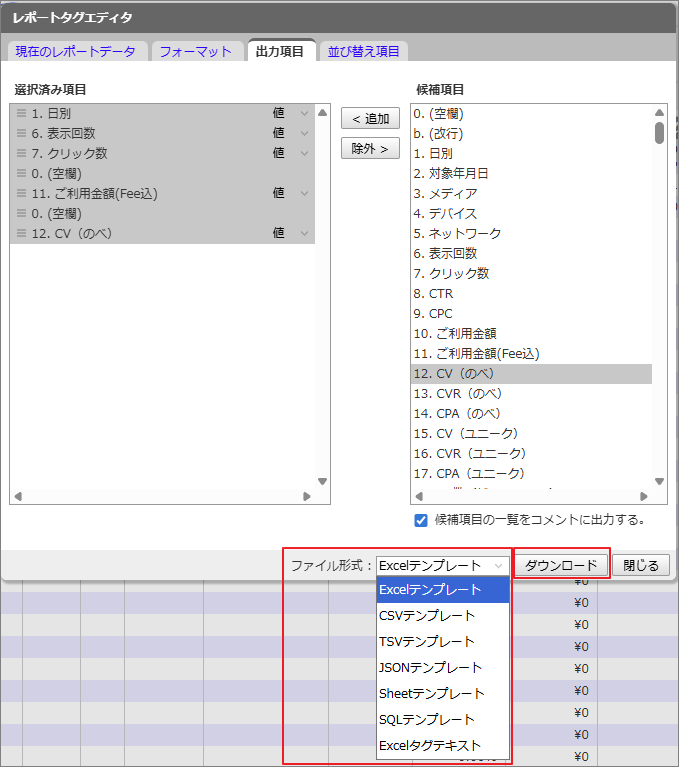The height and width of the screenshot is (767, 679).
Task: Click handle icon of 12. CV（のべ） selected row
Action: (21, 233)
